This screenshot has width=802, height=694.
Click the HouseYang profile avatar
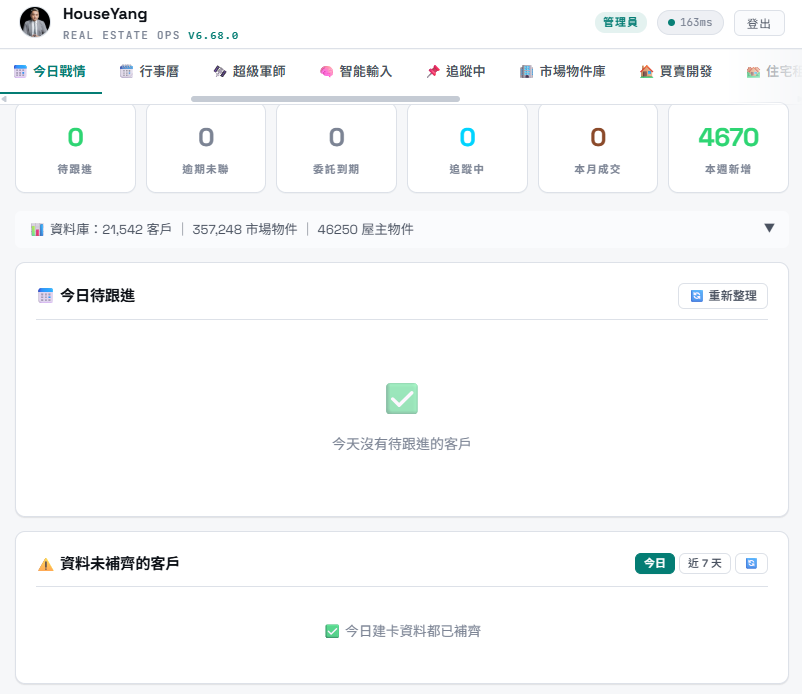pyautogui.click(x=35, y=23)
